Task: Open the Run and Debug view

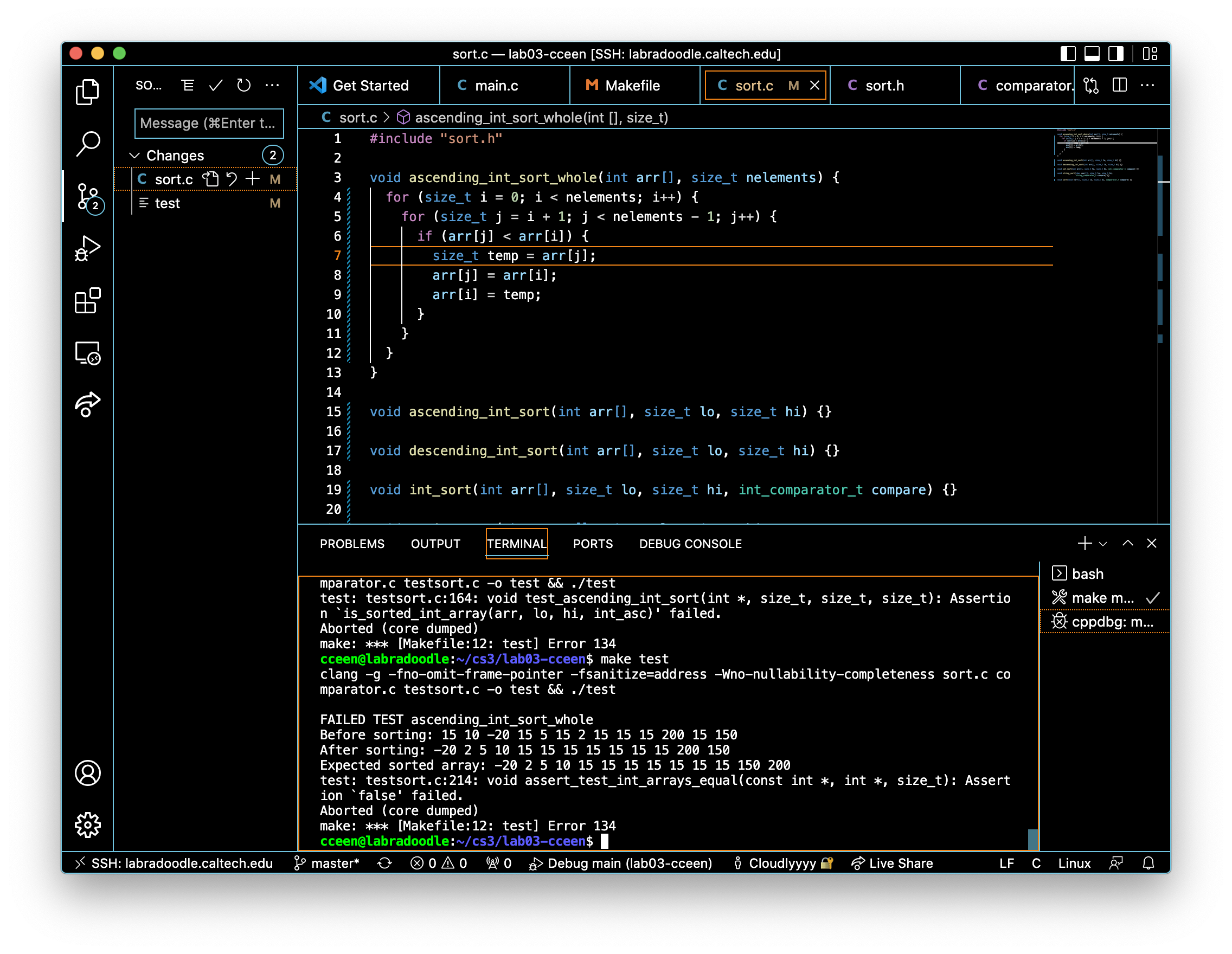Action: point(87,249)
